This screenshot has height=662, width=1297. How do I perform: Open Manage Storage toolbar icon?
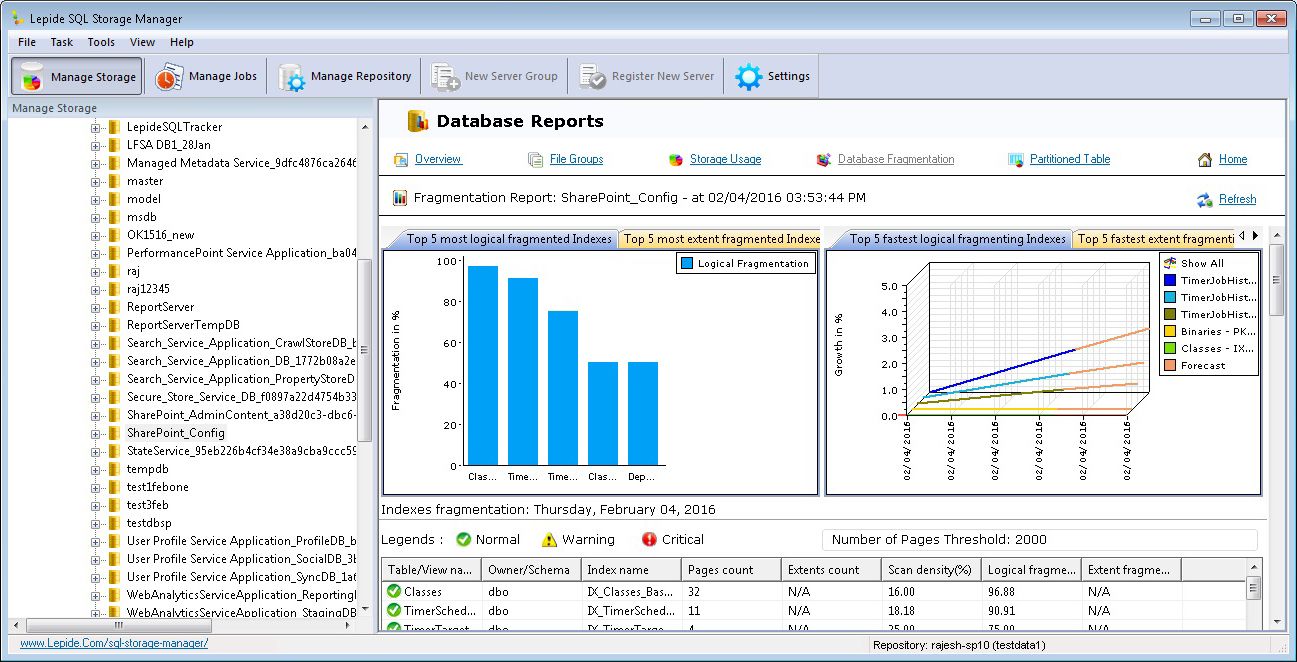tap(31, 77)
